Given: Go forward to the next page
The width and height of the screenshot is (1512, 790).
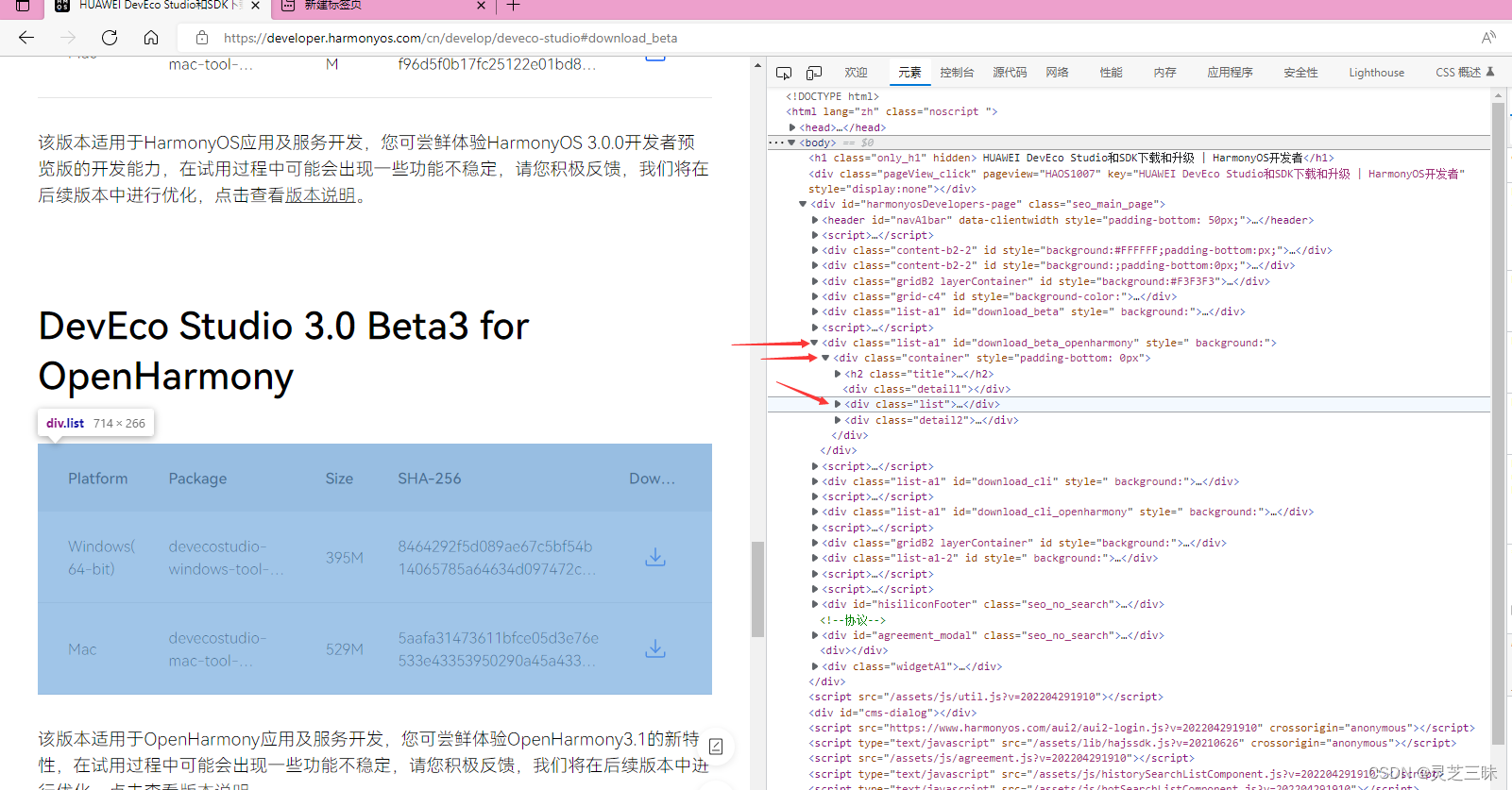Looking at the screenshot, I should (68, 38).
